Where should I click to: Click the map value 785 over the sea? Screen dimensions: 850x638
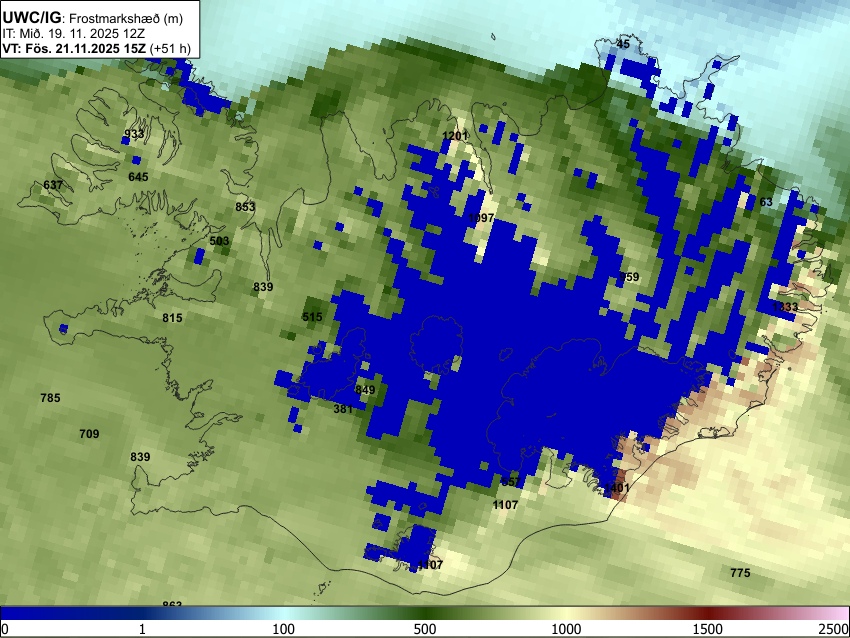(x=50, y=398)
